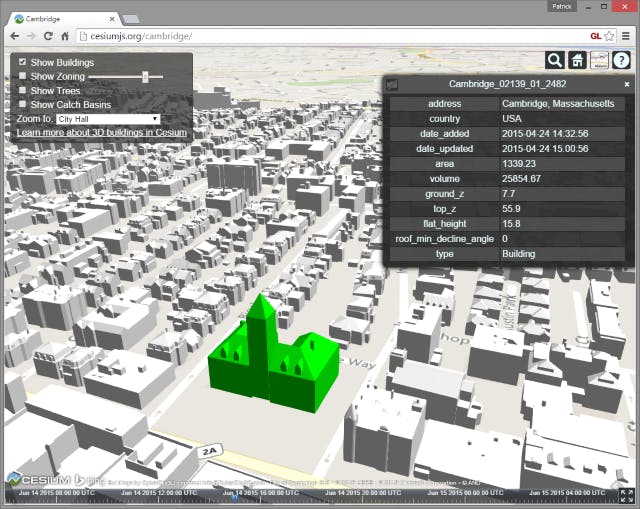This screenshot has width=640, height=509.
Task: Open Learn more about 3D buildings link
Action: [102, 133]
